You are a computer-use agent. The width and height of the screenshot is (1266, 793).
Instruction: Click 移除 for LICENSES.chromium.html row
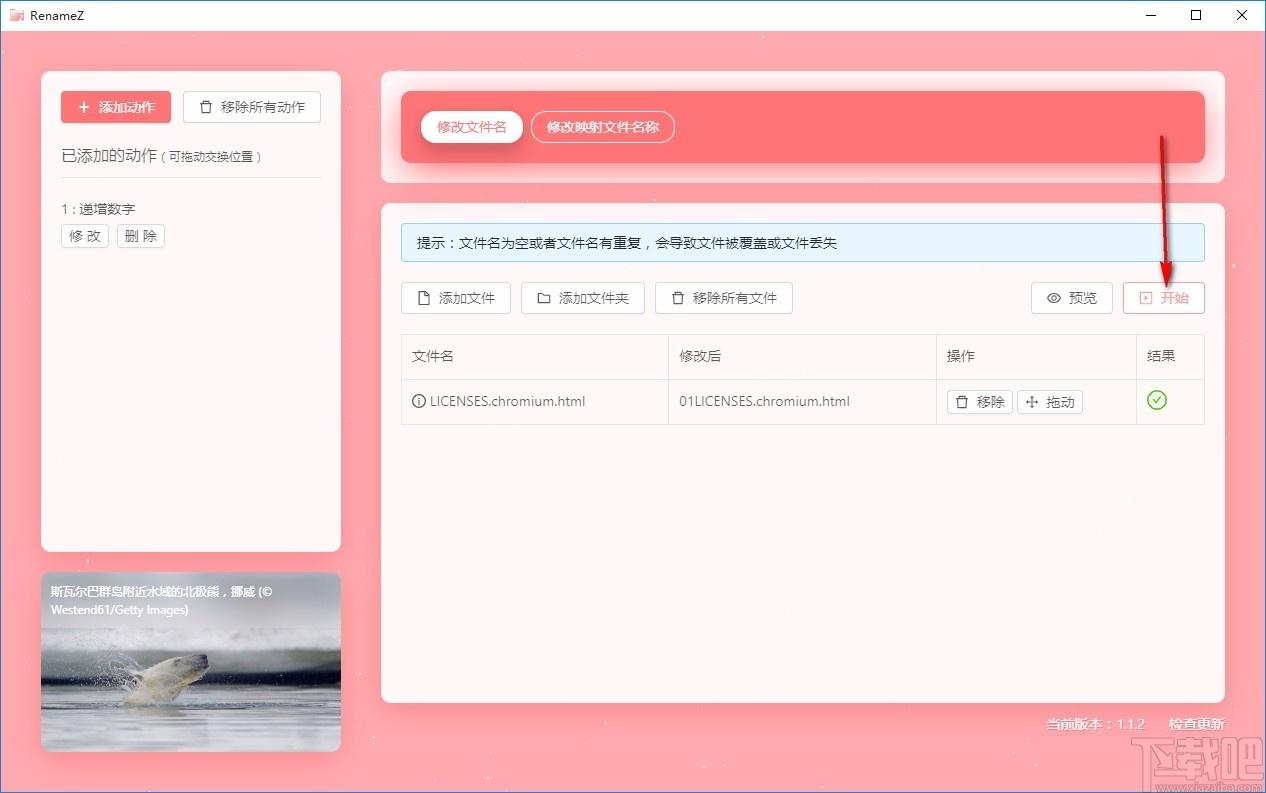click(980, 402)
